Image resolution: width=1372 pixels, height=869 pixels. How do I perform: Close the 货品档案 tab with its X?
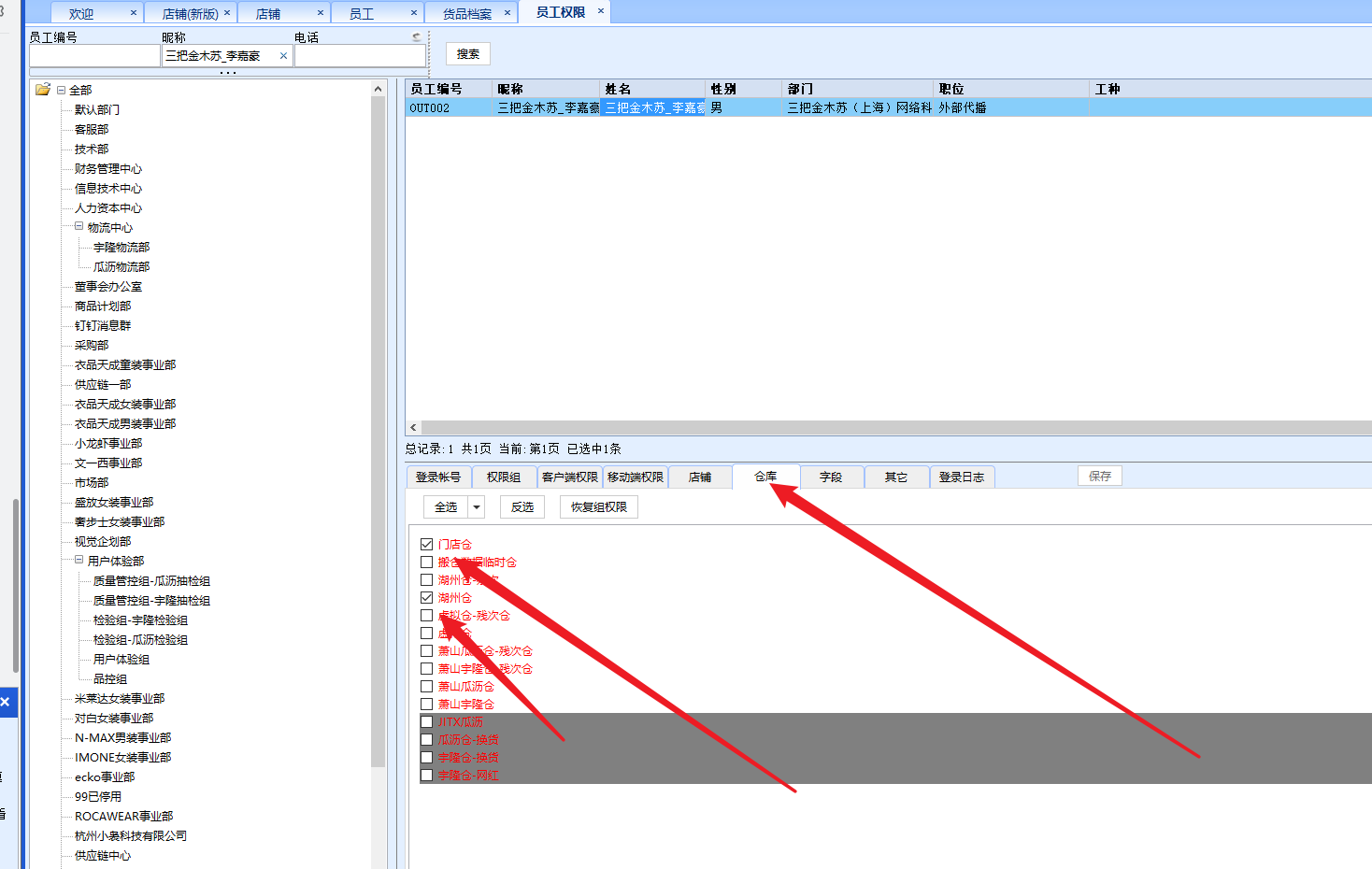coord(507,13)
